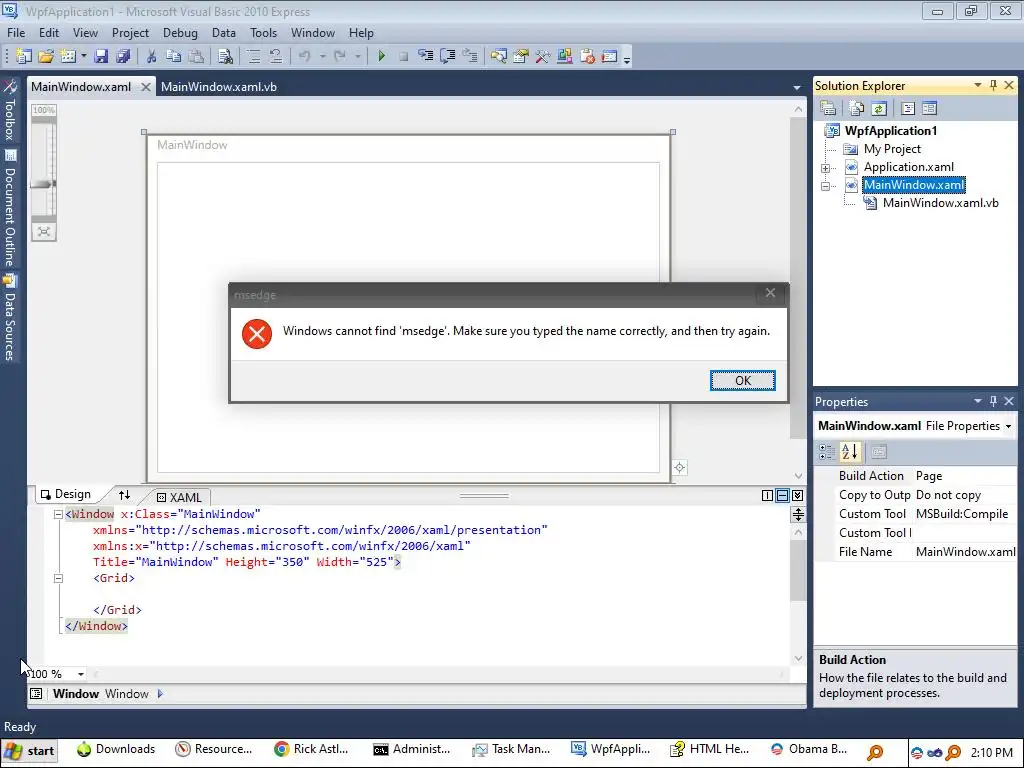
Task: Click the Step Into debug icon
Action: point(425,56)
